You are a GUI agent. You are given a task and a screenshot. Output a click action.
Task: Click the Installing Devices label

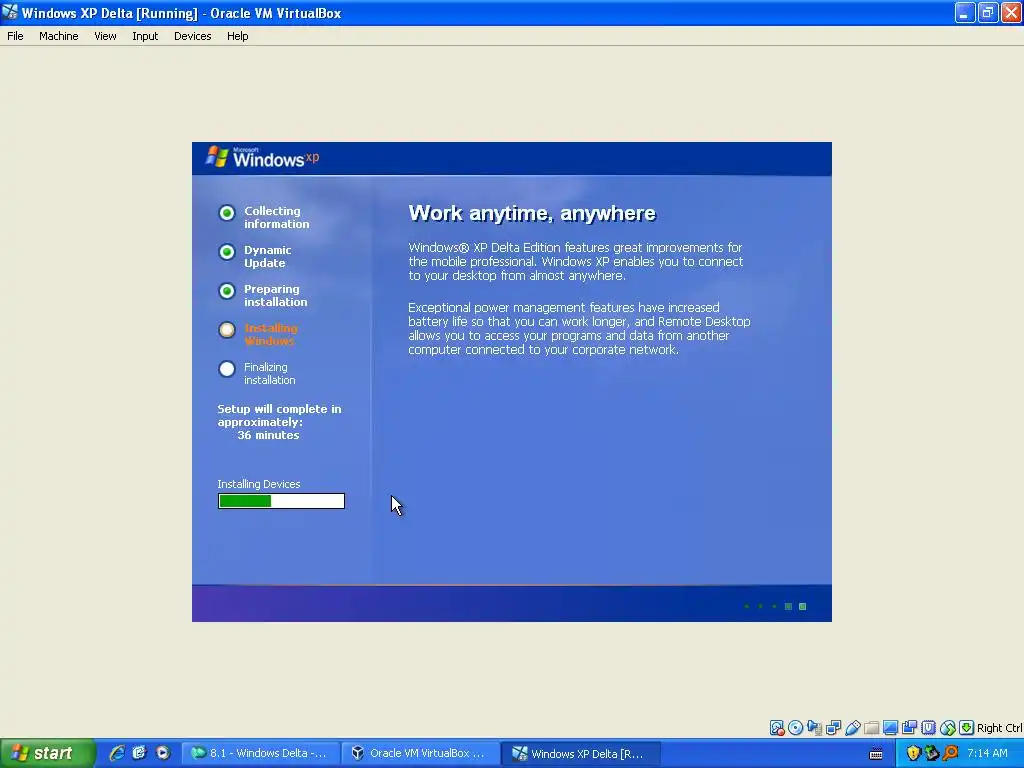coord(259,484)
